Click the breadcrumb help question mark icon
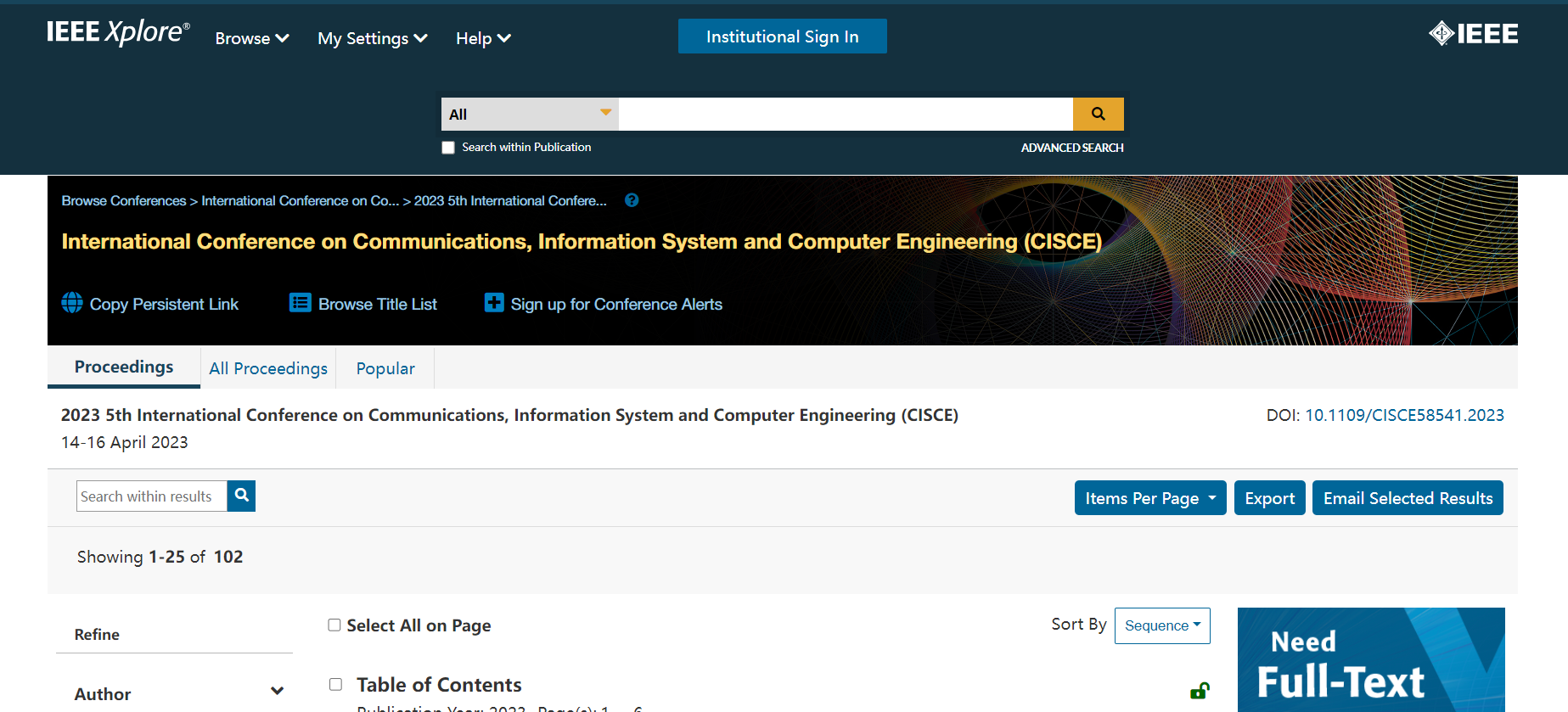This screenshot has width=1568, height=712. click(x=632, y=200)
